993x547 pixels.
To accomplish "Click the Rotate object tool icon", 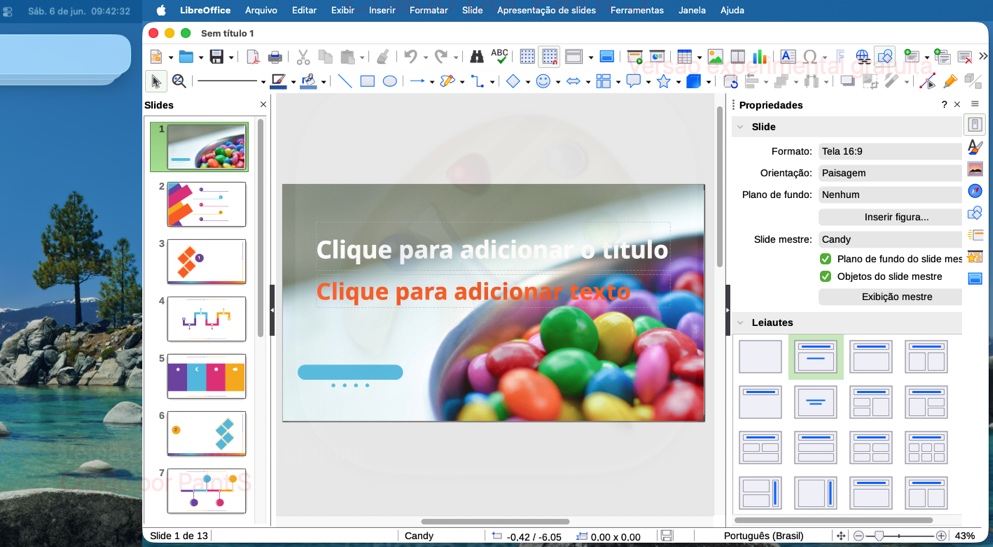I will tap(731, 81).
